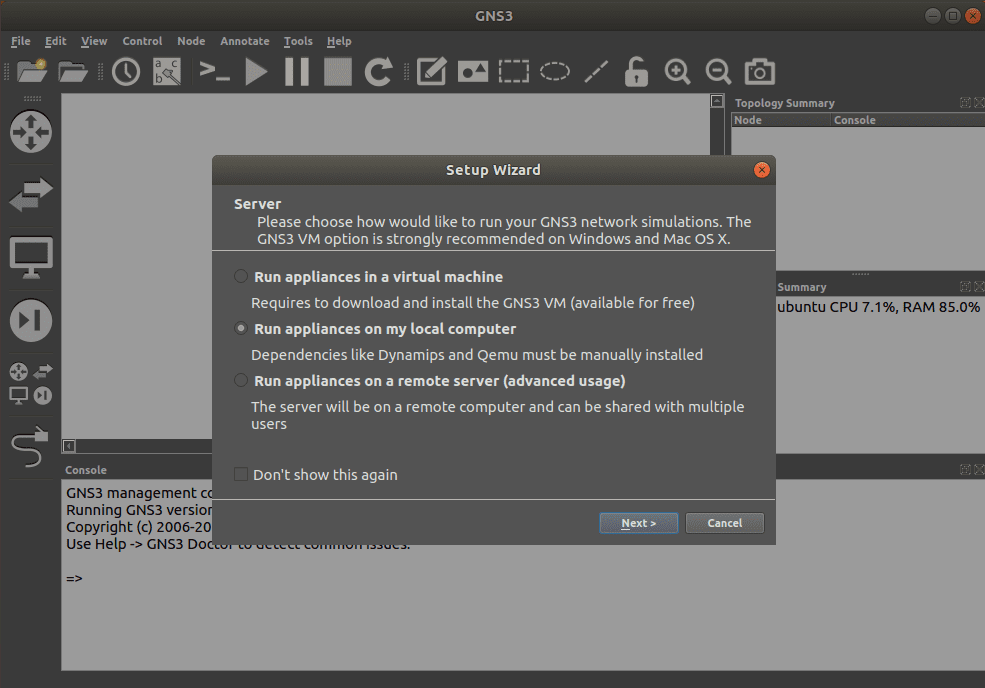Browse switches in the device sidebar
Image resolution: width=985 pixels, height=688 pixels.
pos(31,194)
